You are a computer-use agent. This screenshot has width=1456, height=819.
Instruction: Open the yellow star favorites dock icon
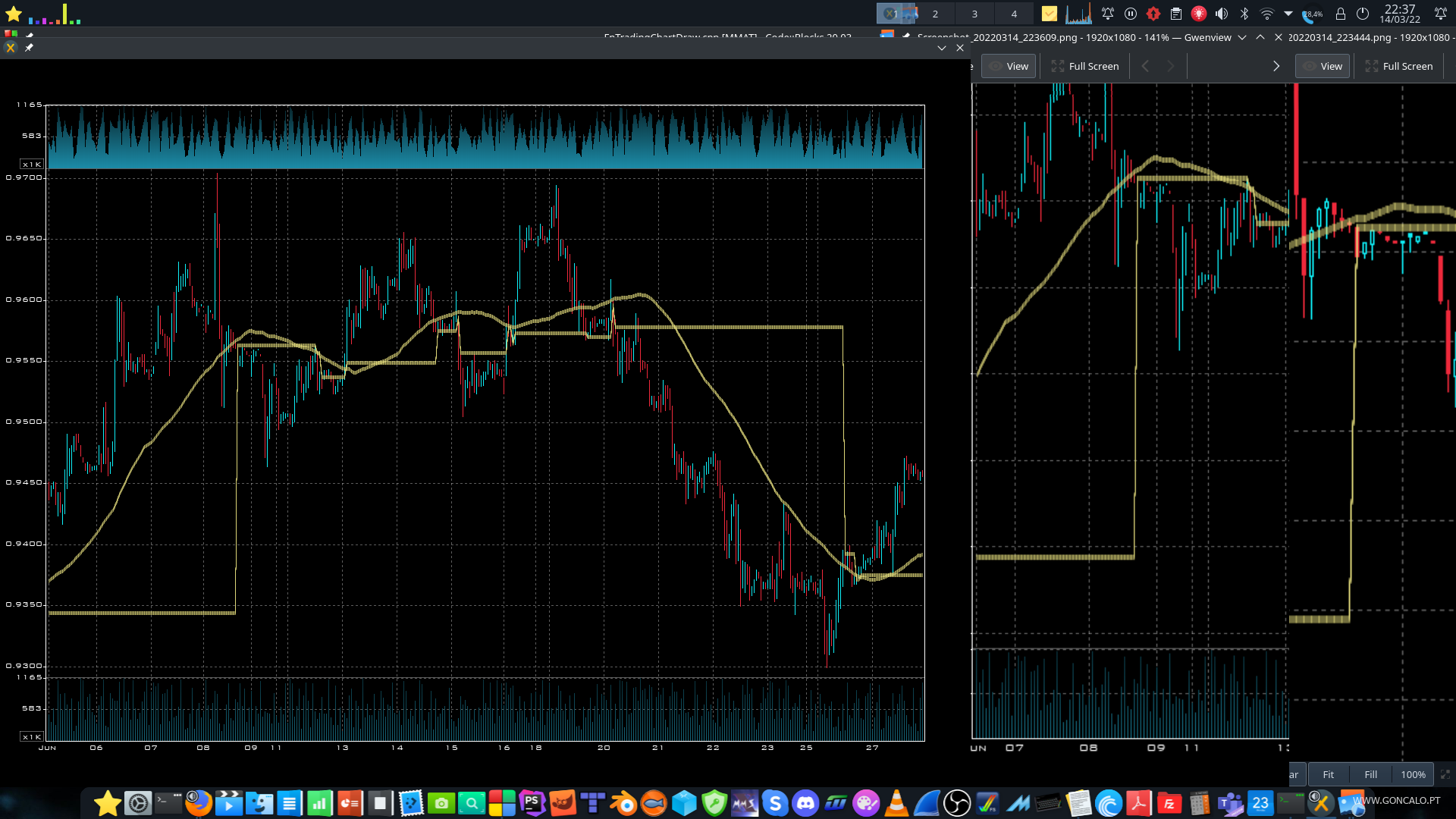coord(108,802)
